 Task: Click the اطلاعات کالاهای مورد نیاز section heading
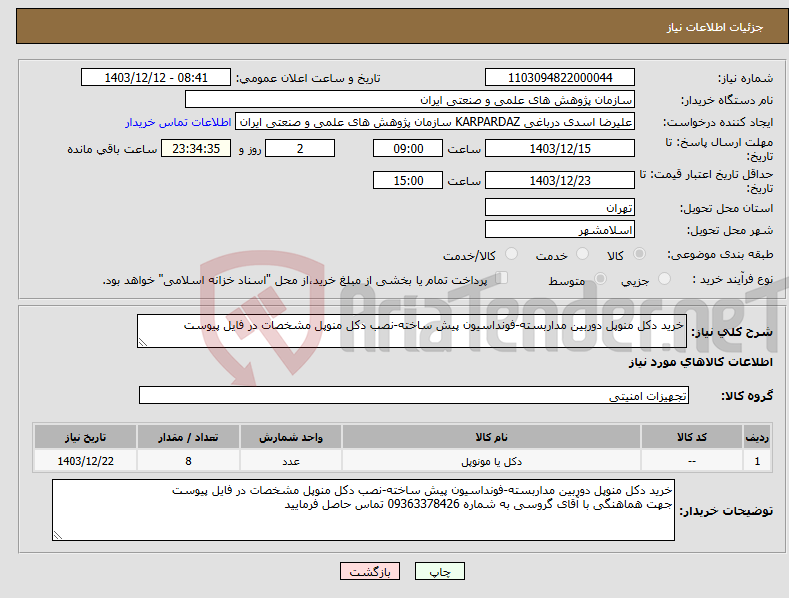[x=700, y=362]
